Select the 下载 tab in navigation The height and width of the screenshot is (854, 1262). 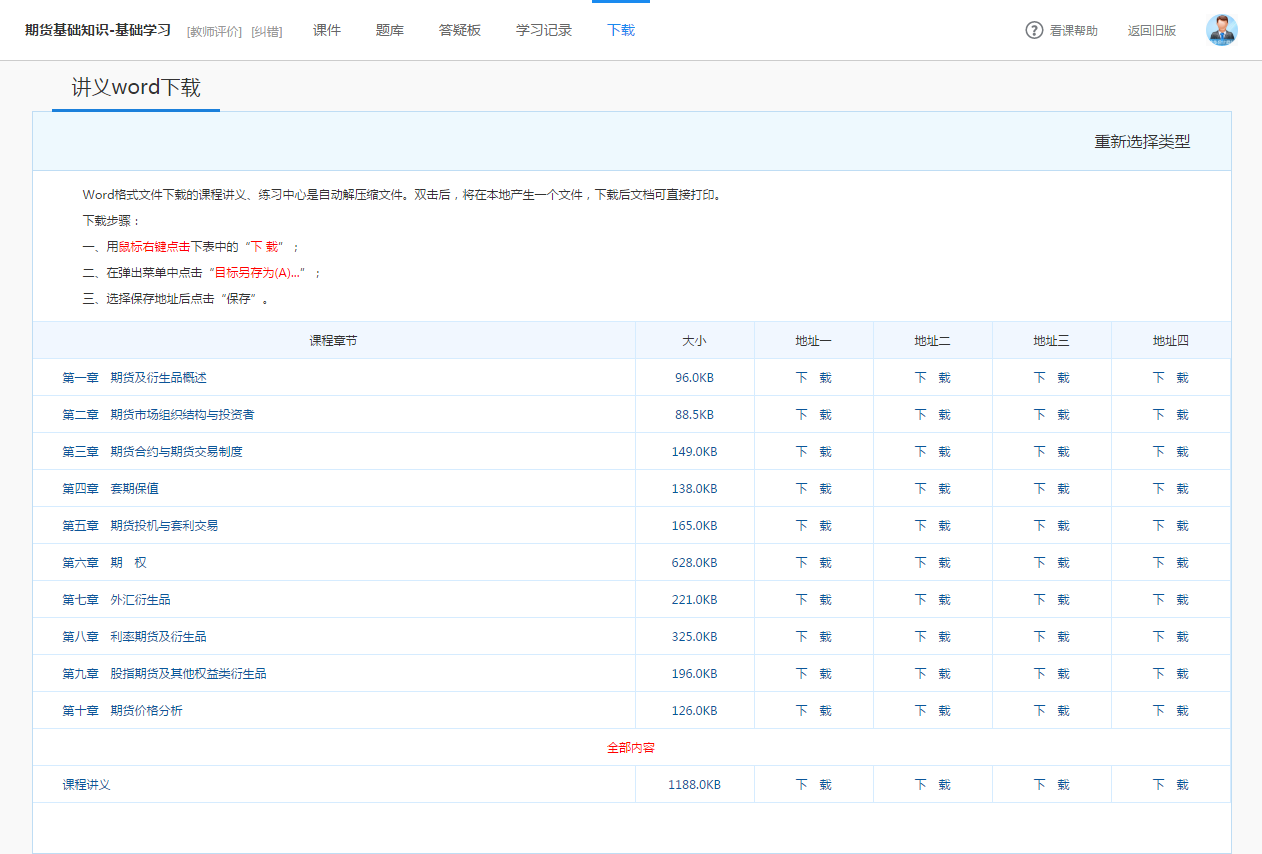621,30
